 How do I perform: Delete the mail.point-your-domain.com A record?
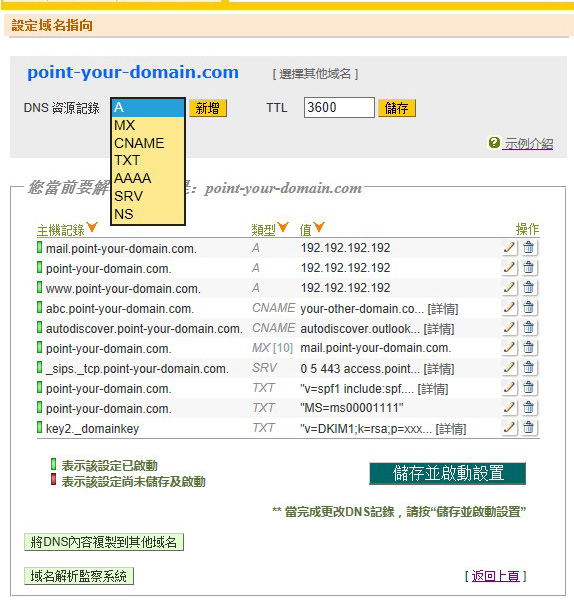click(x=528, y=247)
